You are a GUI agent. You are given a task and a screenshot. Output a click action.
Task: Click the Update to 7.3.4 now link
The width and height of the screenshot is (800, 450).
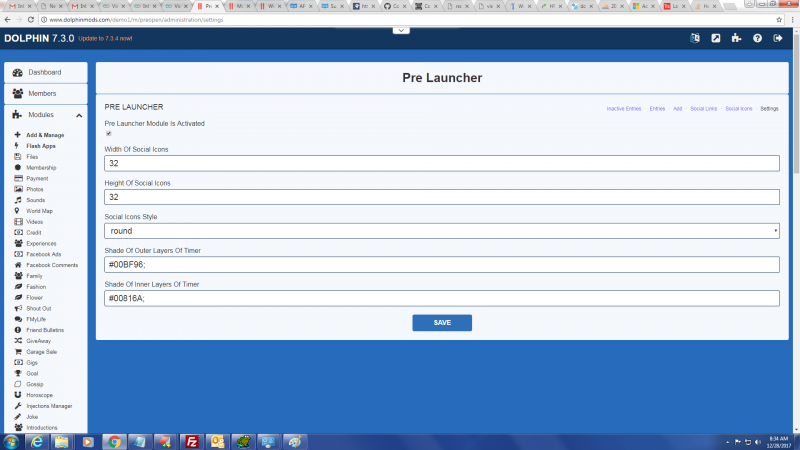tap(105, 38)
